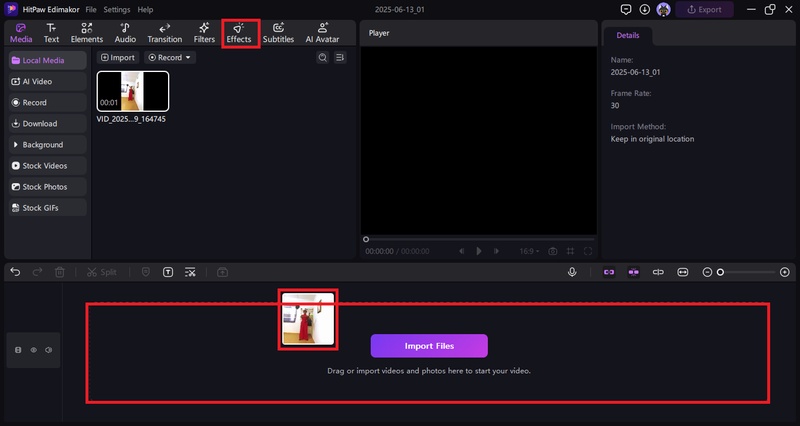This screenshot has height=426, width=800.
Task: Expand the Background section
Action: pos(47,144)
